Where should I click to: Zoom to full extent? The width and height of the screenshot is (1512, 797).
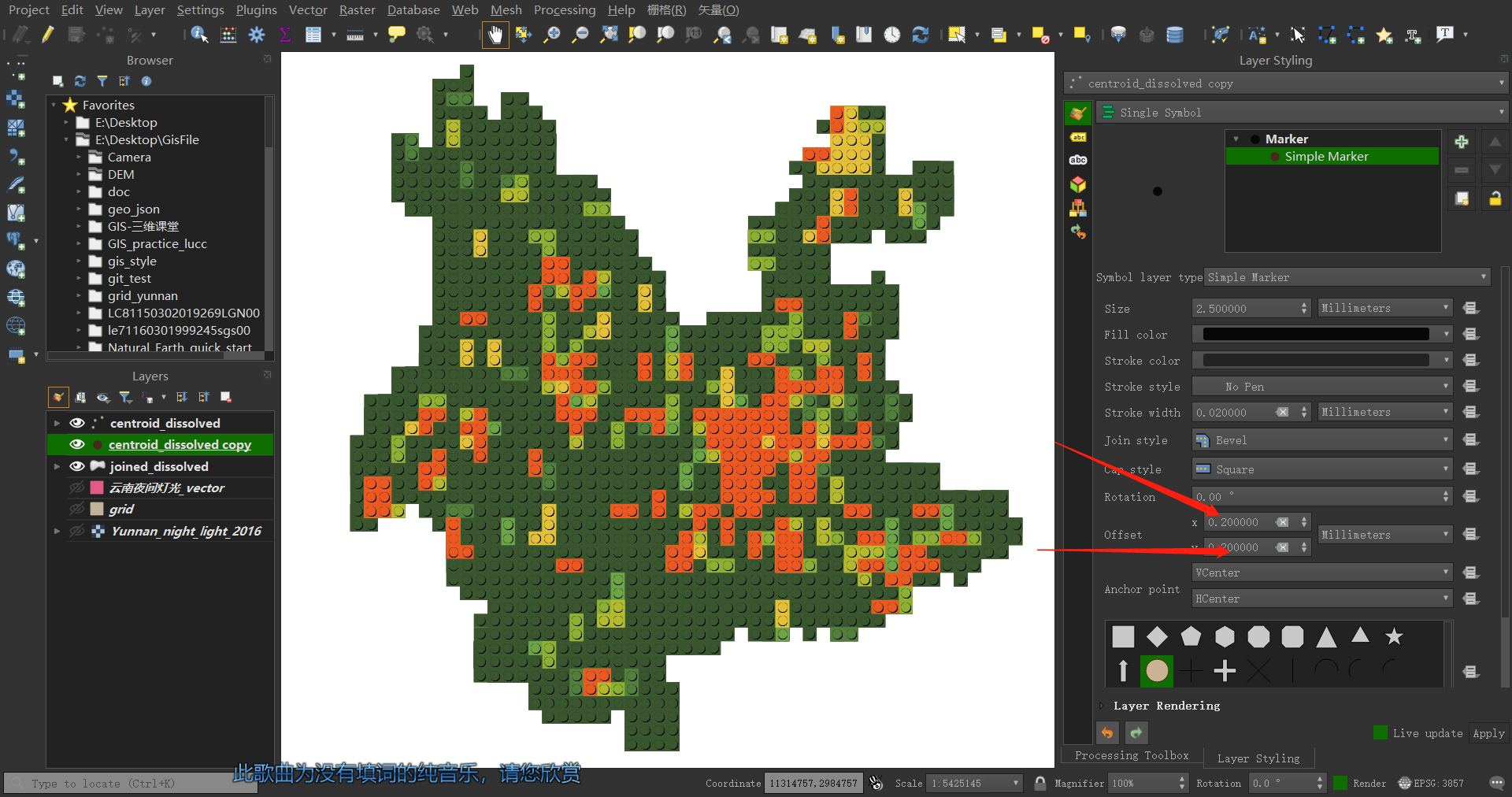point(610,35)
